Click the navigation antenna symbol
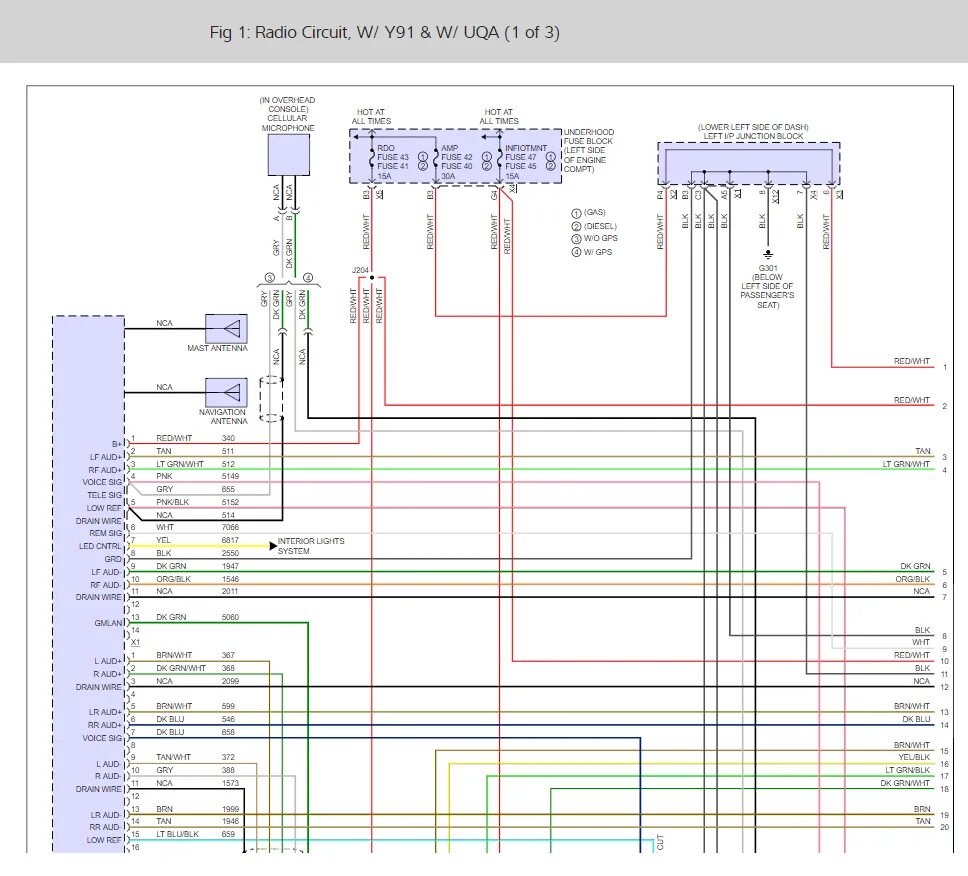The height and width of the screenshot is (876, 968). (227, 393)
